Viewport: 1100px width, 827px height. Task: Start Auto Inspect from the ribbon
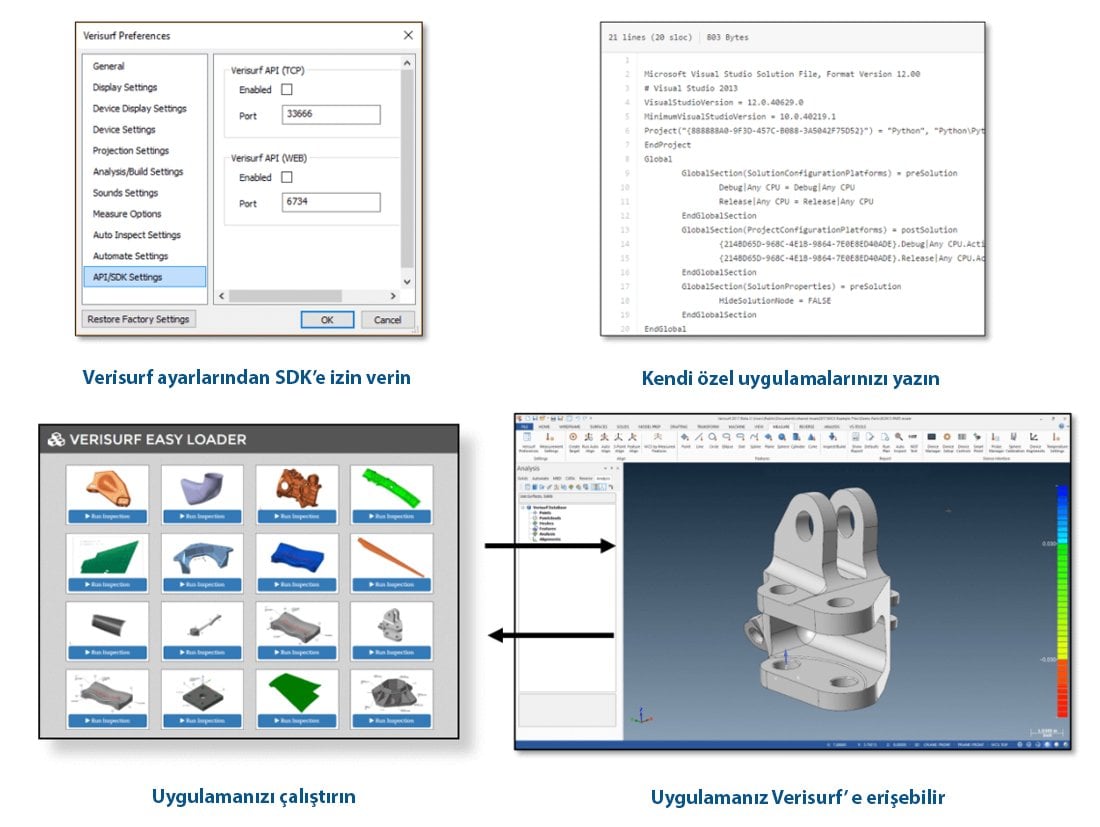tap(900, 441)
